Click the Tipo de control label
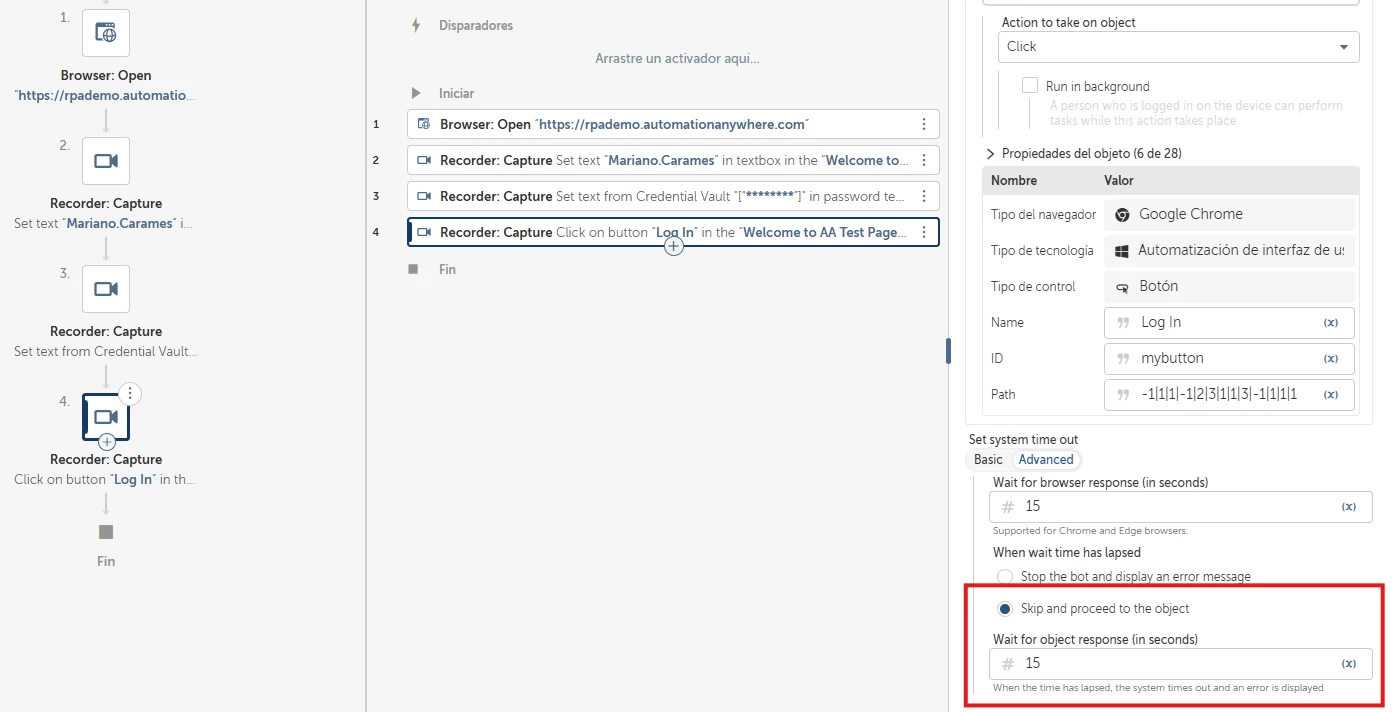 [1033, 287]
